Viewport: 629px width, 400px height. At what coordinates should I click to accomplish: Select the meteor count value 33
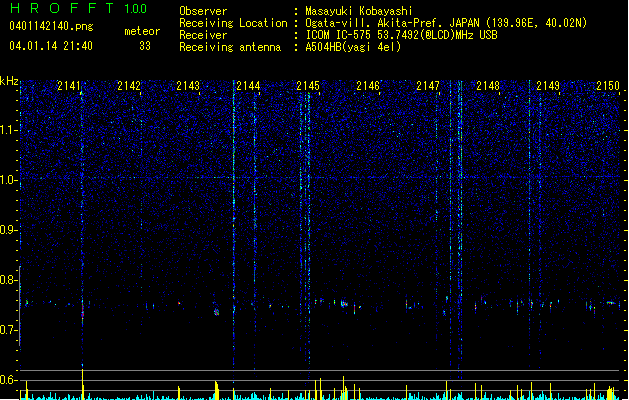point(145,46)
